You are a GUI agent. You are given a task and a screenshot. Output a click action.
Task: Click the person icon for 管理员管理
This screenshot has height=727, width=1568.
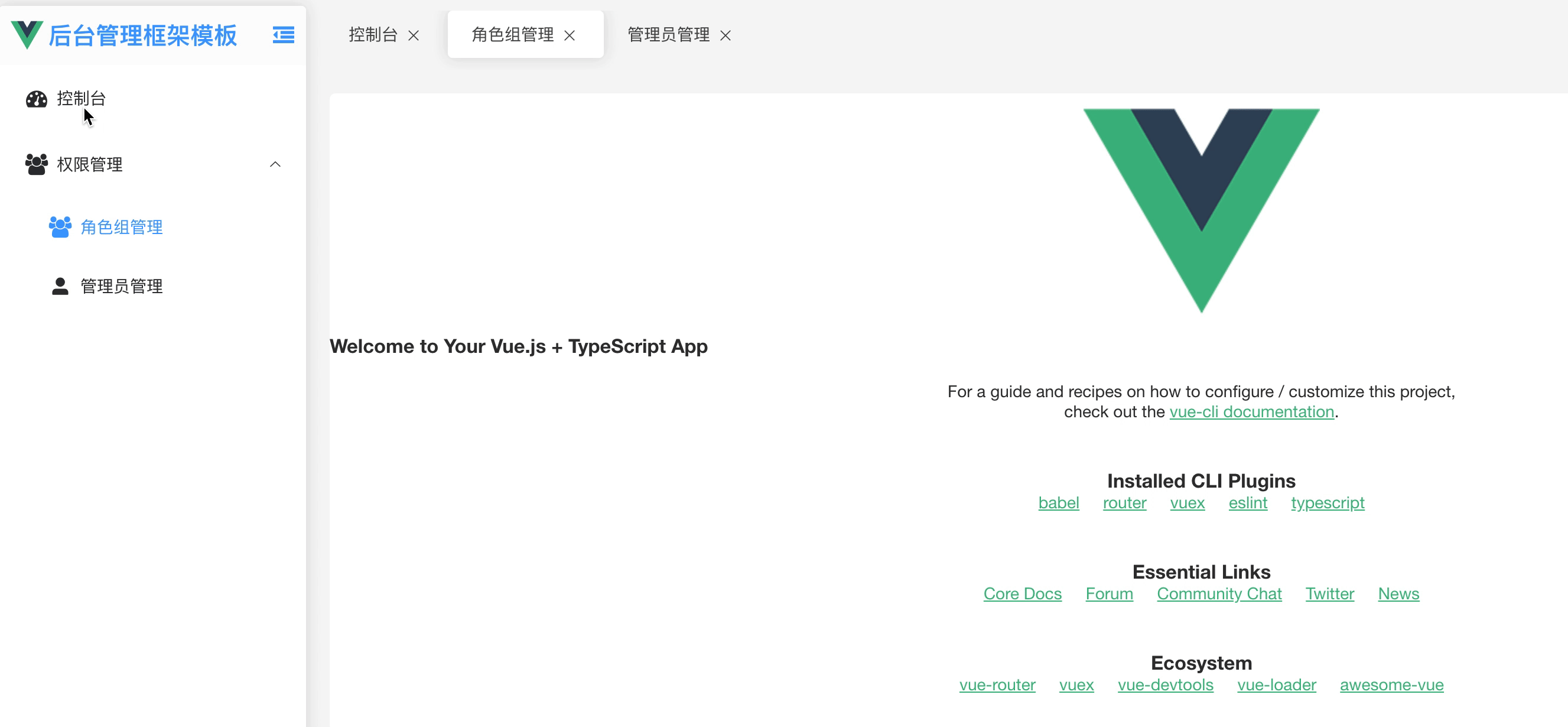(x=60, y=286)
